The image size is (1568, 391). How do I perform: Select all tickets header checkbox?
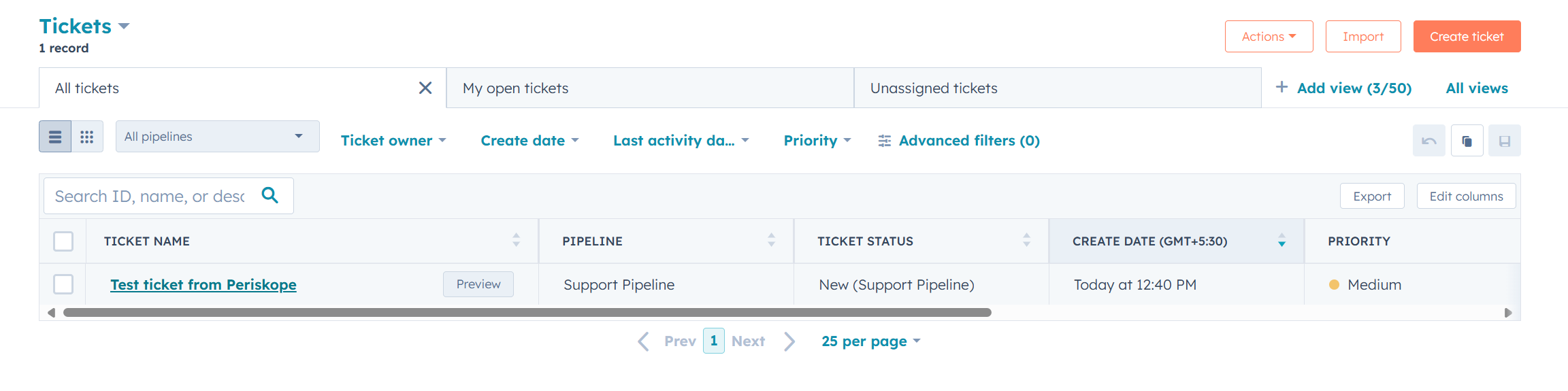pyautogui.click(x=63, y=241)
